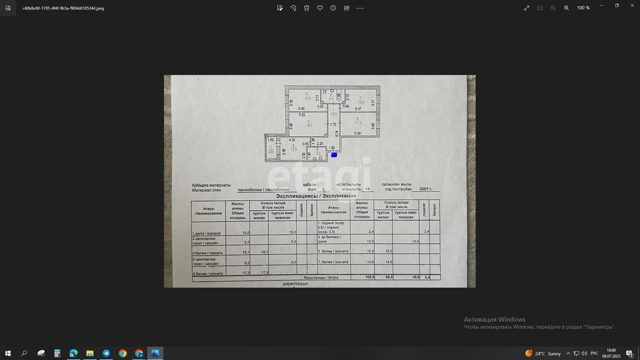Zoom out with the magnifier minus icon
Screen dimensions: 640x360
click(553, 8)
